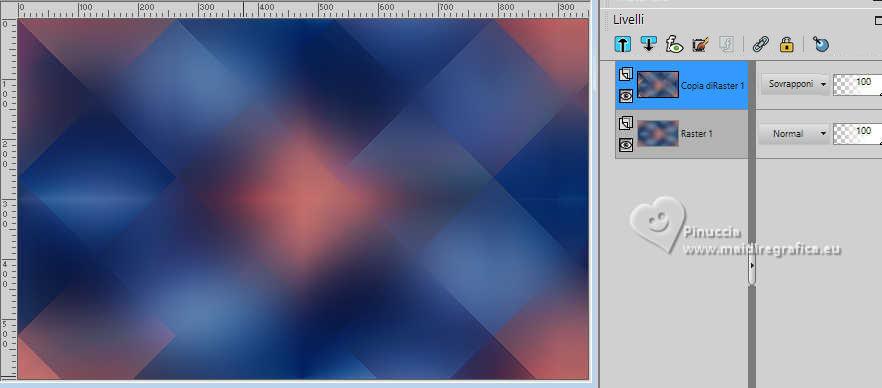Screen dimensions: 882x388
Task: Click the blue flask icon in Livelli toolbar
Action: (821, 44)
